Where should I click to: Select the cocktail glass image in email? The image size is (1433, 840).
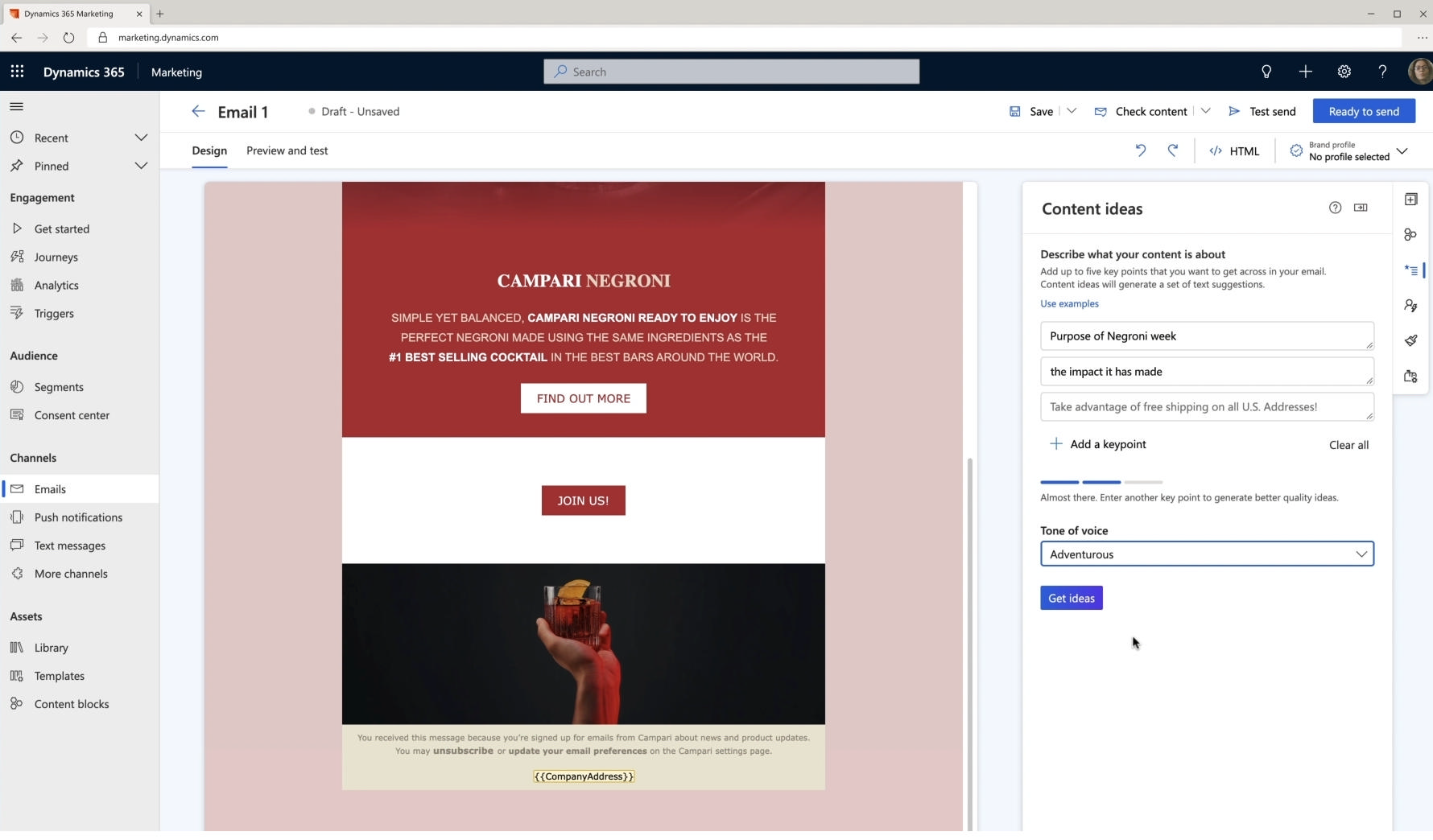tap(583, 644)
